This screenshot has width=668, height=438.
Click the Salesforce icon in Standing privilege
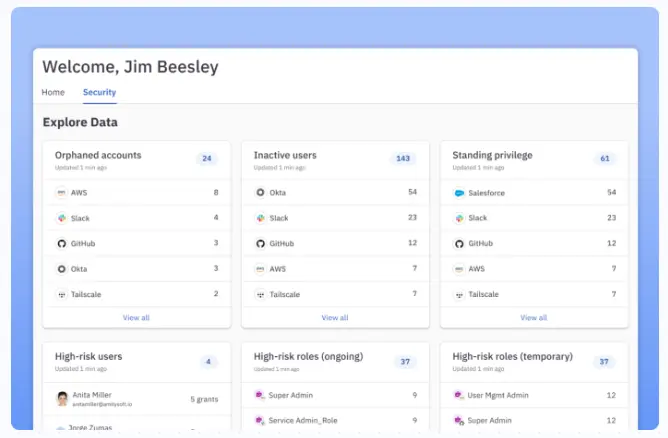tap(459, 192)
